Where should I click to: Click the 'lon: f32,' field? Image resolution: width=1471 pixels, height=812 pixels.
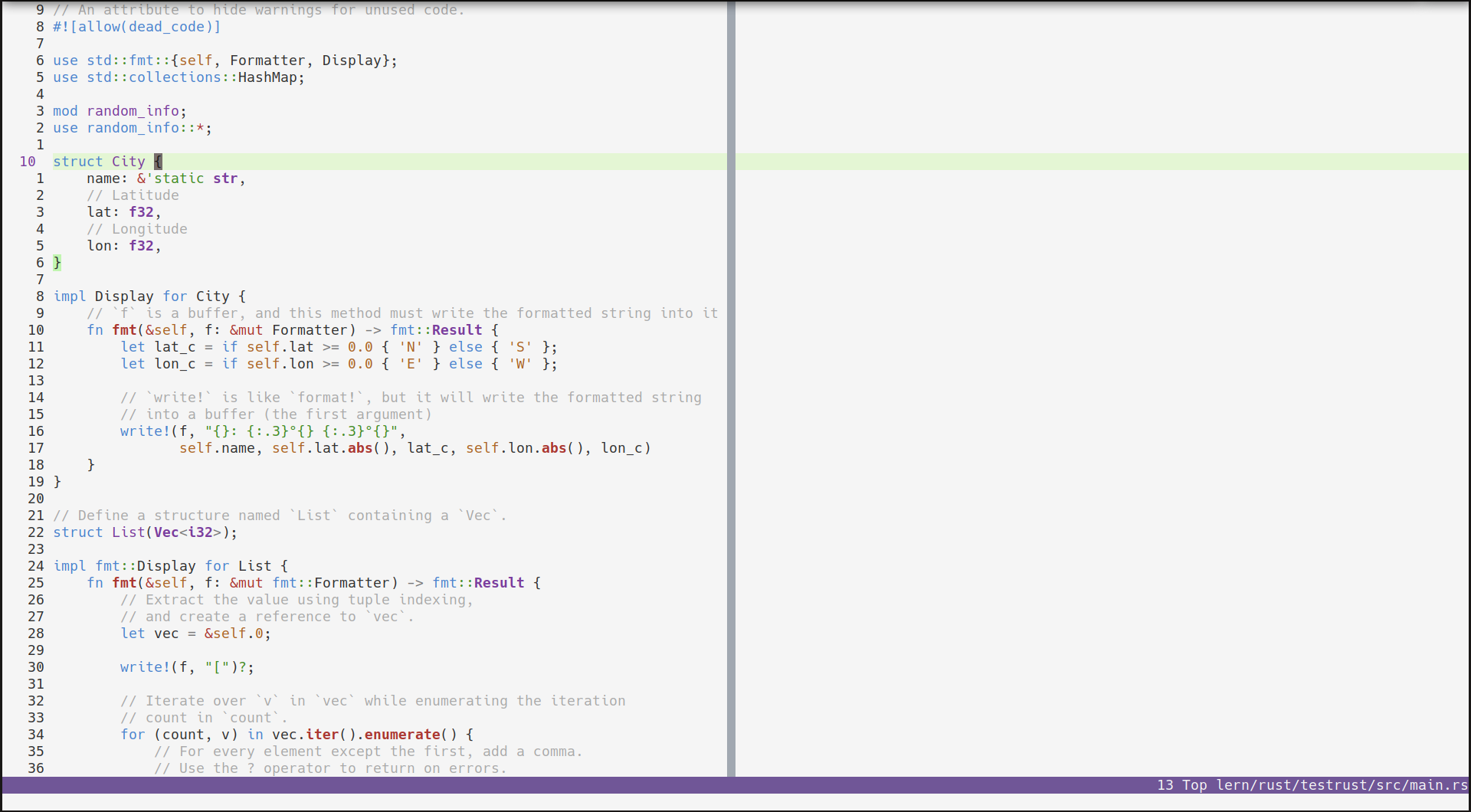pos(124,246)
